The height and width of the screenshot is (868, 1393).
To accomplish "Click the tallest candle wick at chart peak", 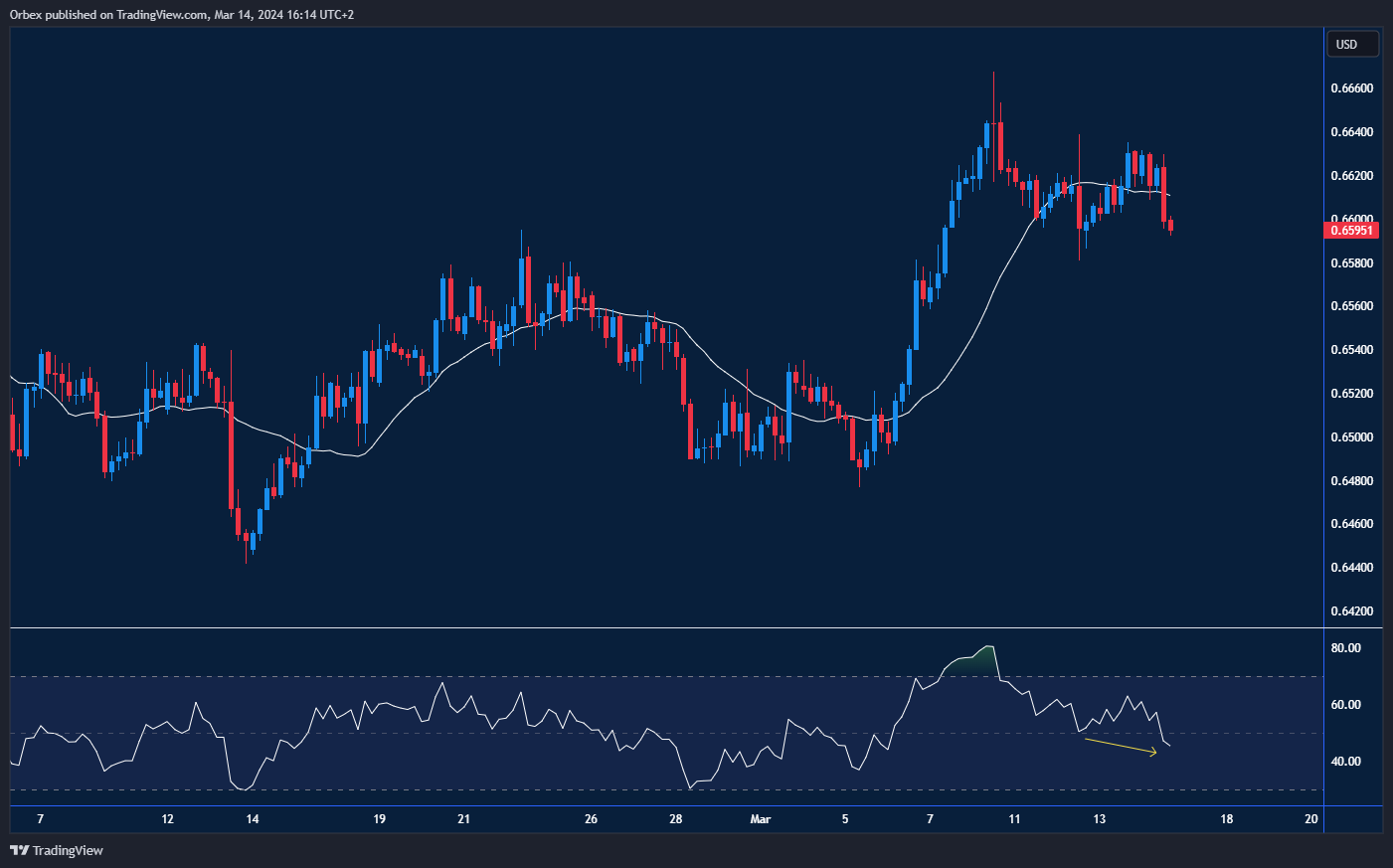I will (x=993, y=89).
